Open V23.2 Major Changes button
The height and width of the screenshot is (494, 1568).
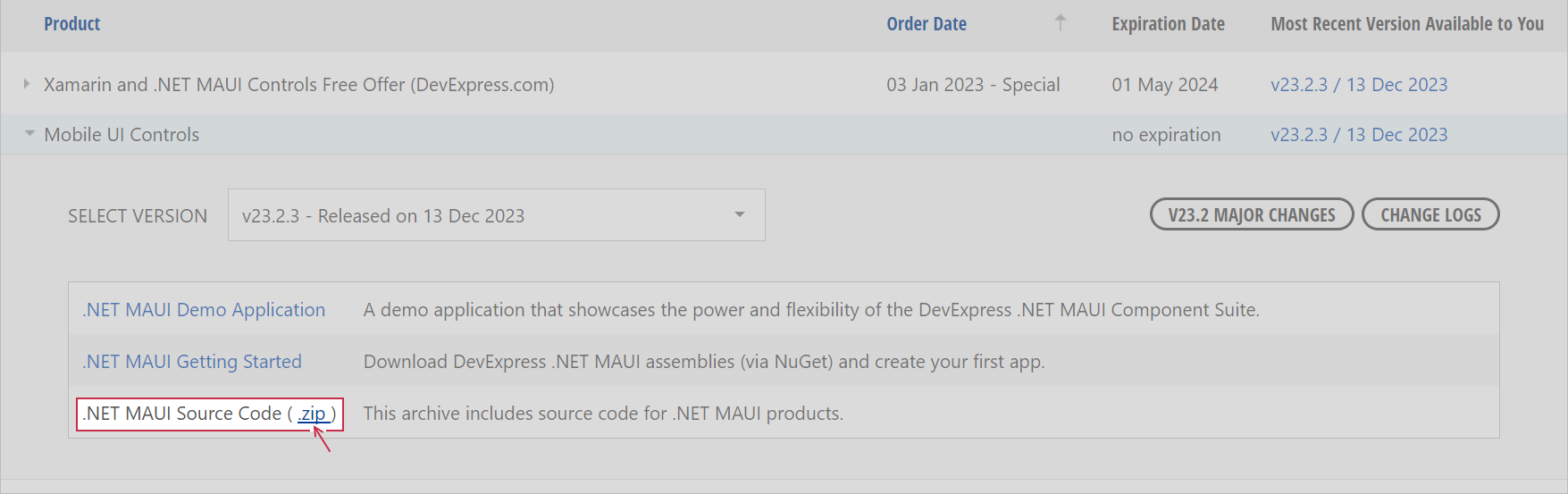[1251, 214]
